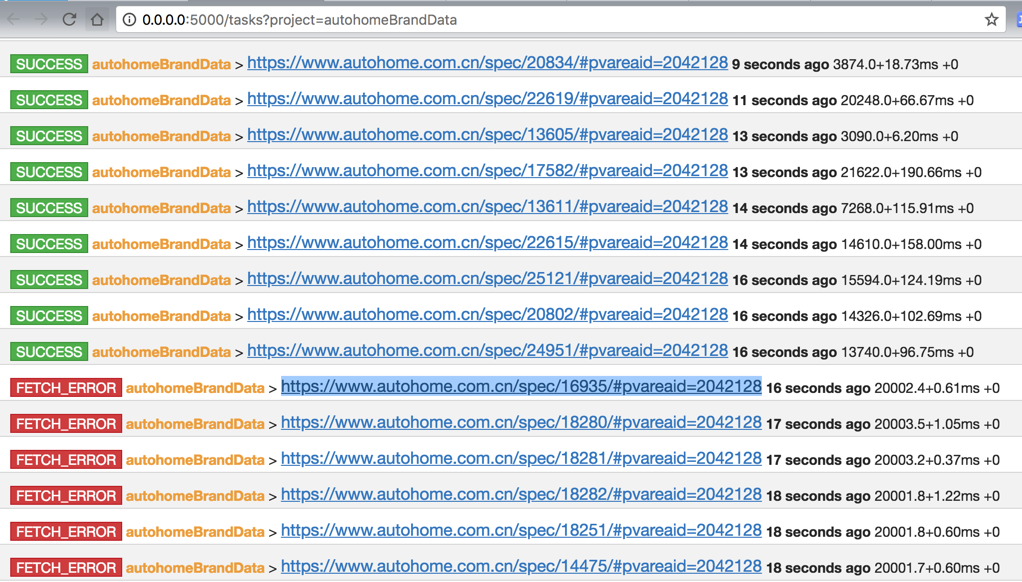Click SUCCESS badge on spec/24951 row
This screenshot has width=1022, height=582.
[49, 351]
